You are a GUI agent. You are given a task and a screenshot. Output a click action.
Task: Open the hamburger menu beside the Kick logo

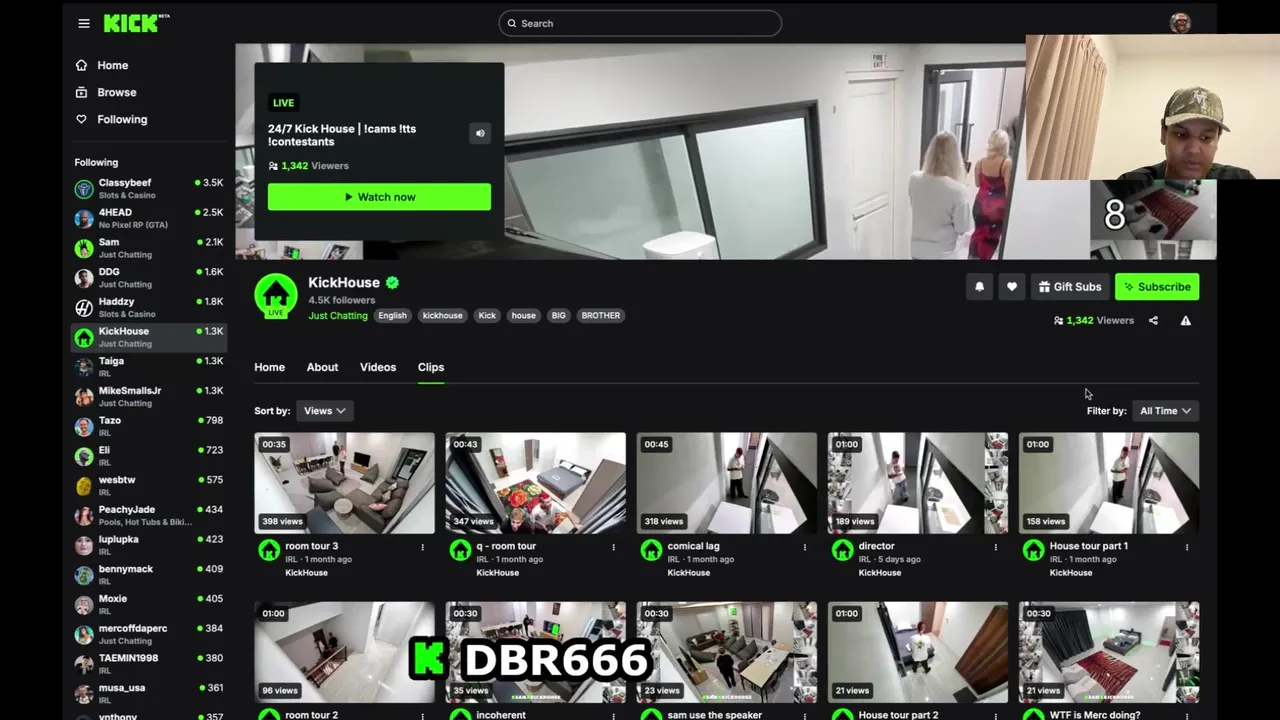pos(84,23)
